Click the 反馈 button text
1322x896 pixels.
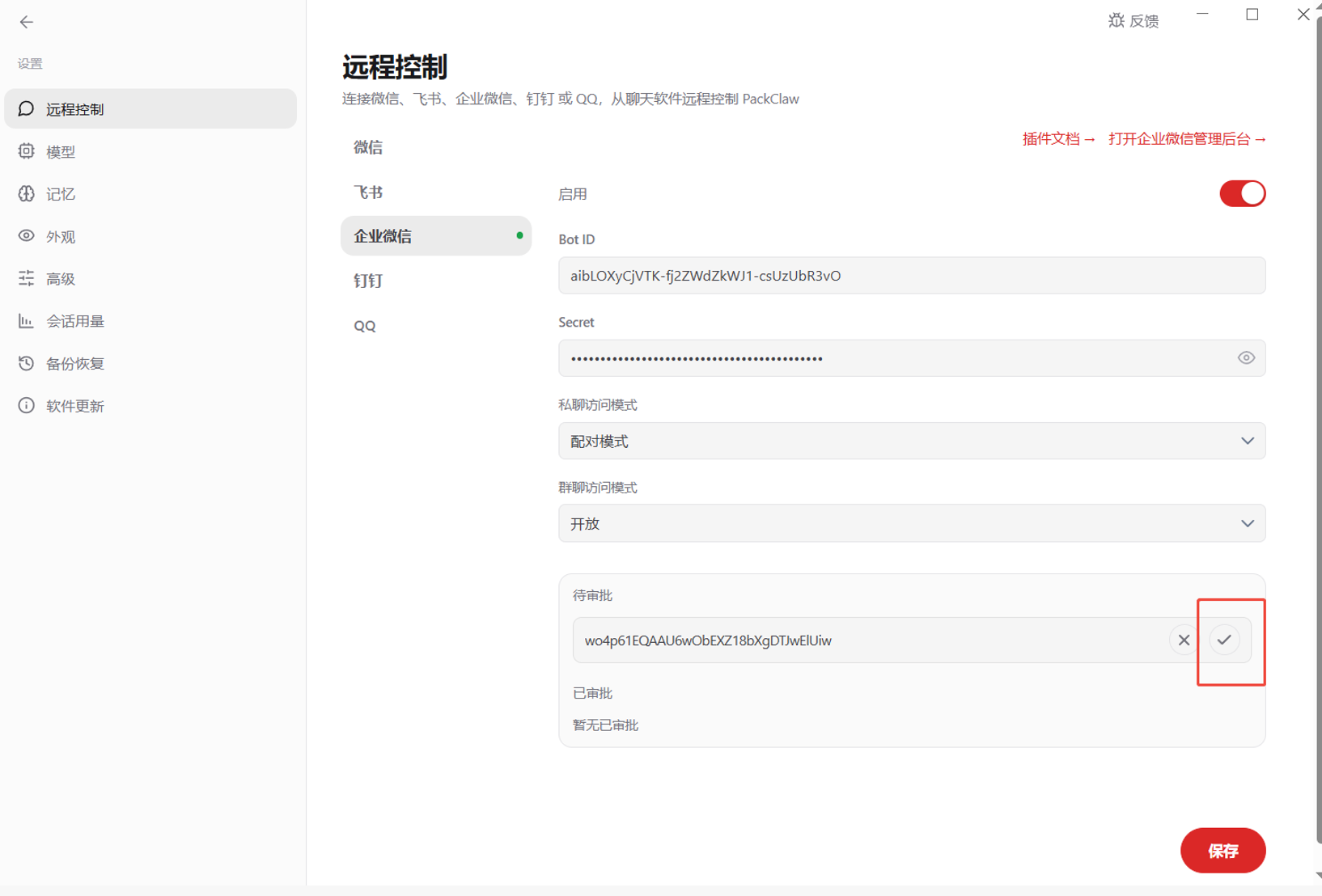(x=1144, y=21)
